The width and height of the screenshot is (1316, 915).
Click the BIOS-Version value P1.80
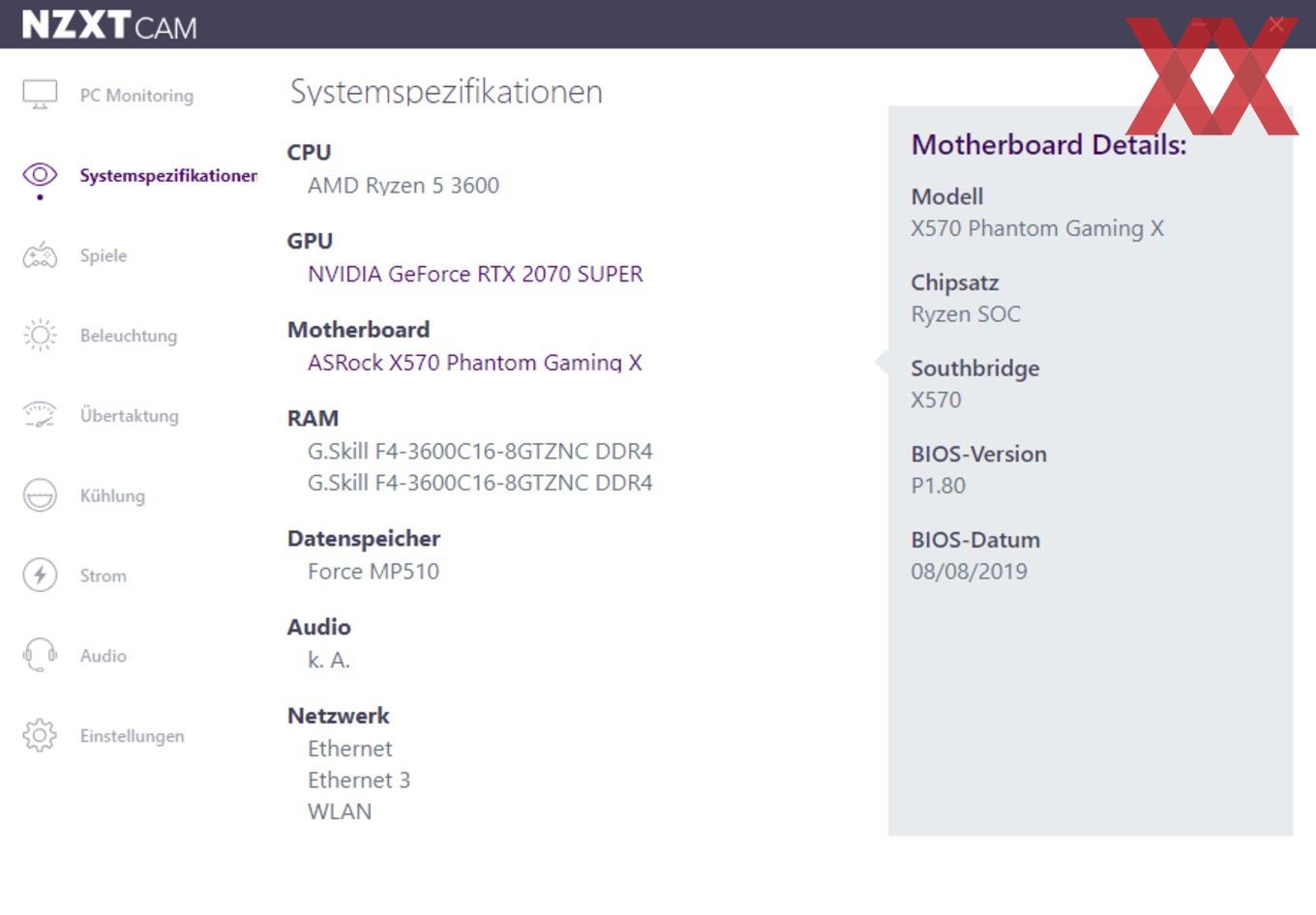[938, 486]
